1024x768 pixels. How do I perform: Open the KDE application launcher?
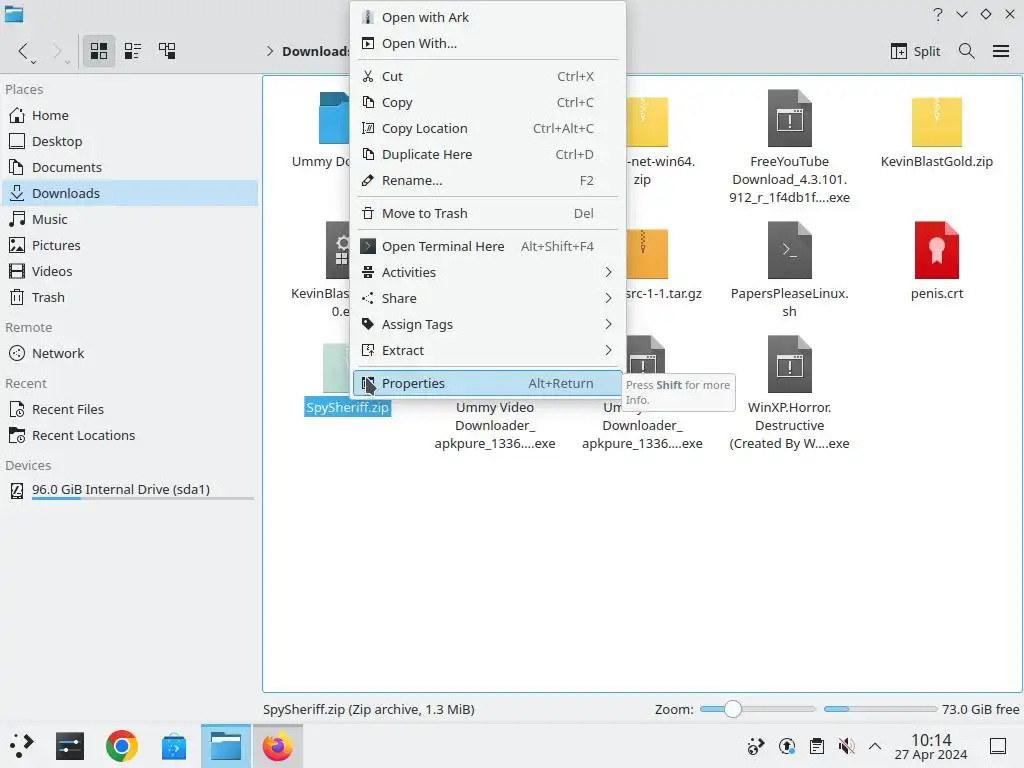(21, 746)
